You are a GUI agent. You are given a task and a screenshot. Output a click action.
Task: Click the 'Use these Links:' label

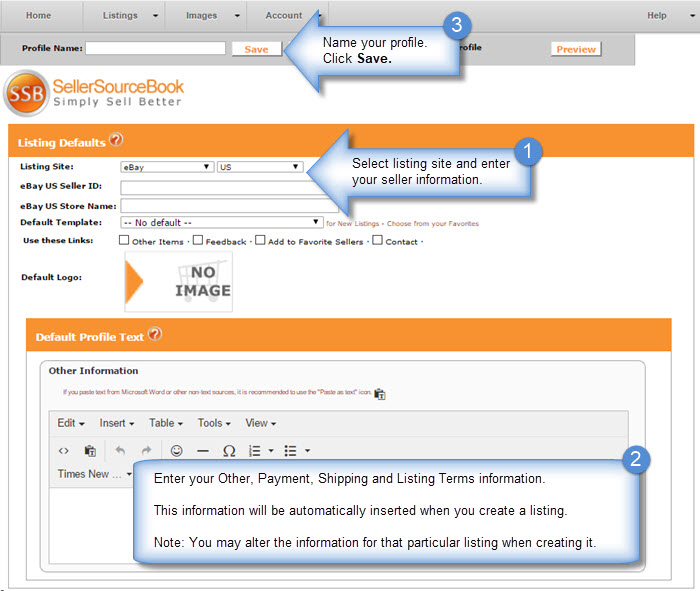tap(58, 240)
